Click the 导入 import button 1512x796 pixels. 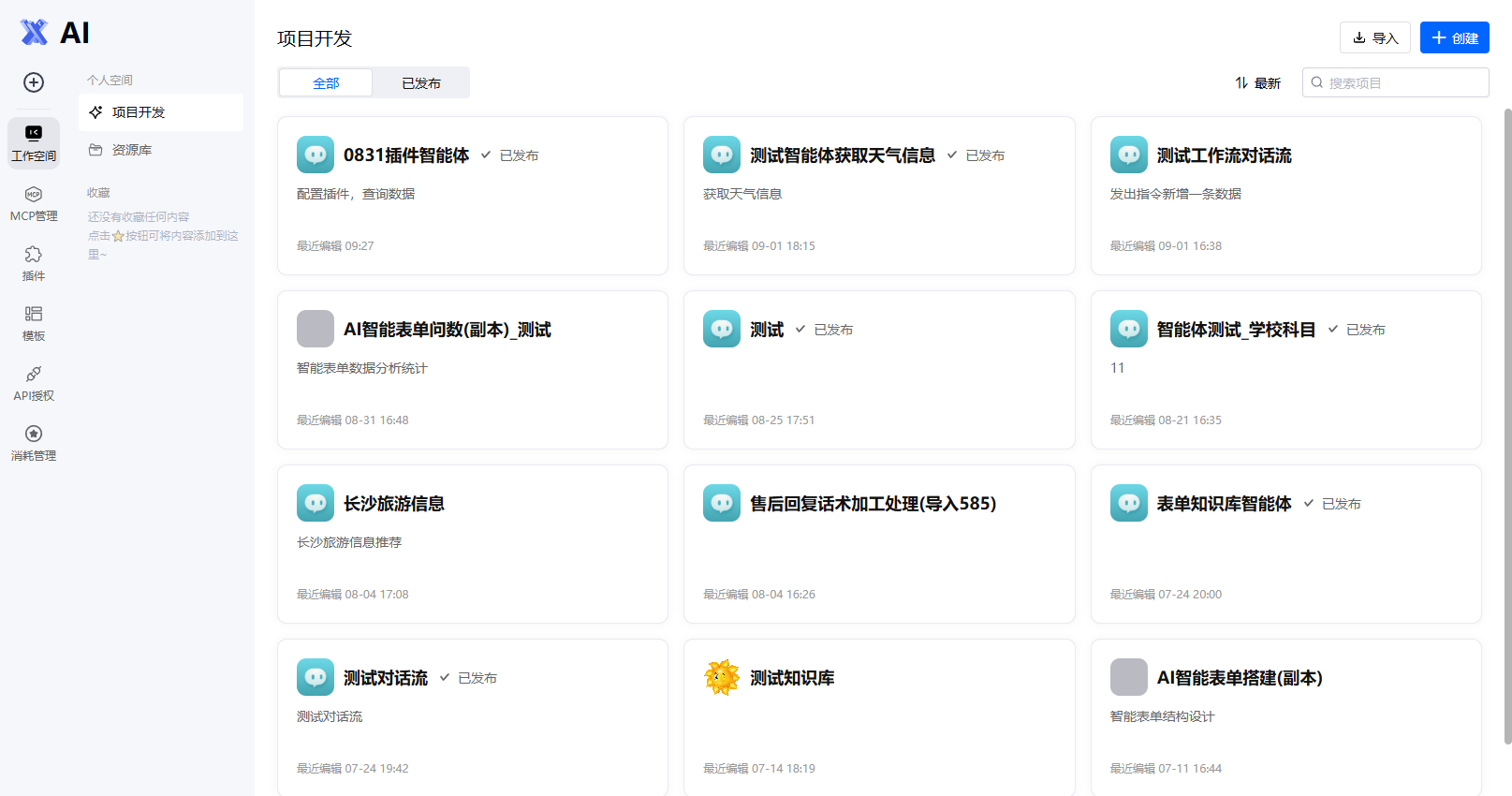pos(1374,37)
